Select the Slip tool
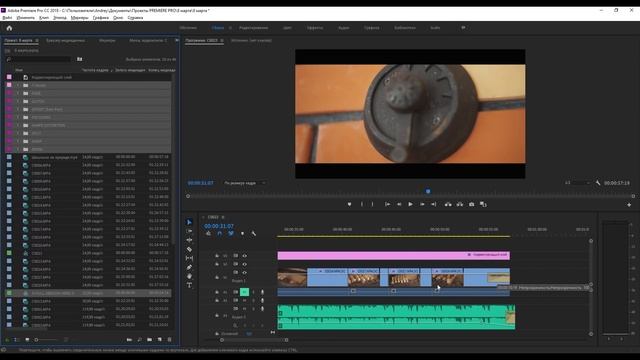Screen dimensions: 640x360 189,258
